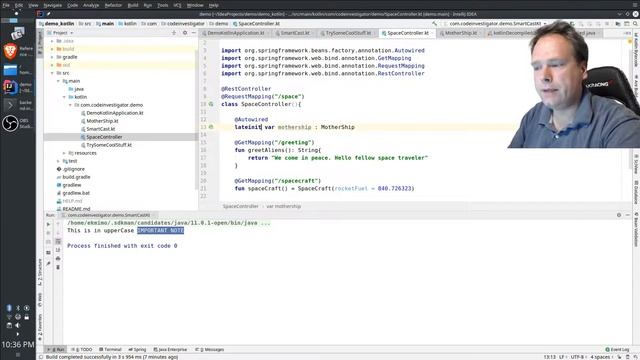Screen dimensions: 640x360
Task: Hide the Project panel with minus icon
Action: 194,33
